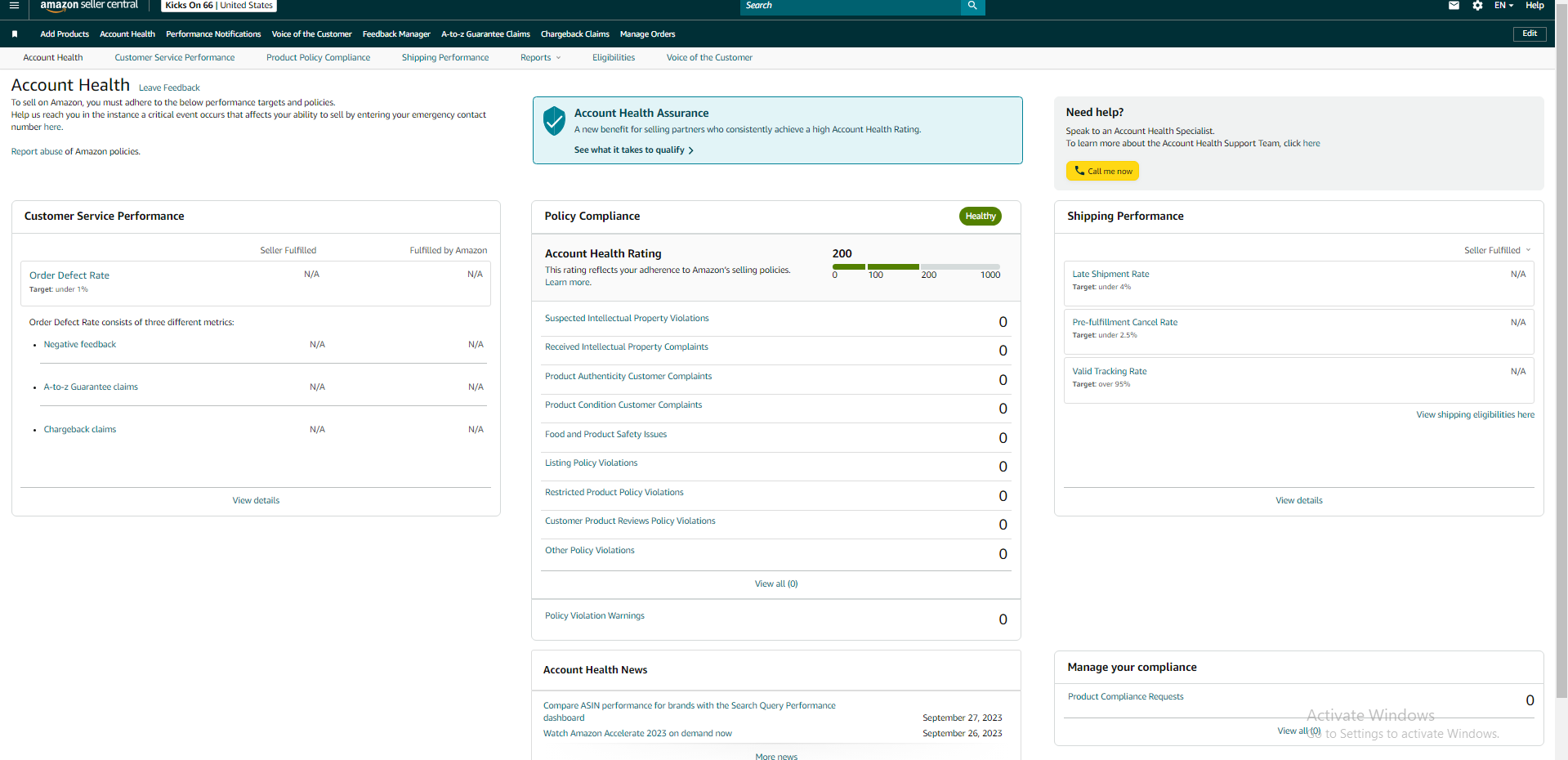Click 'here' Account Health Support Team link
Screen dimensions: 1568x760
tap(1311, 144)
